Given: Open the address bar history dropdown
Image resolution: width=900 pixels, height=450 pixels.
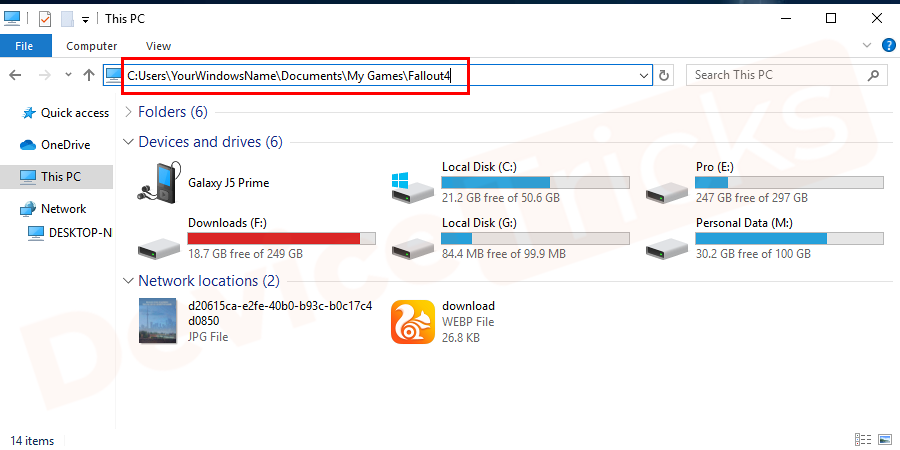Looking at the screenshot, I should coord(644,75).
